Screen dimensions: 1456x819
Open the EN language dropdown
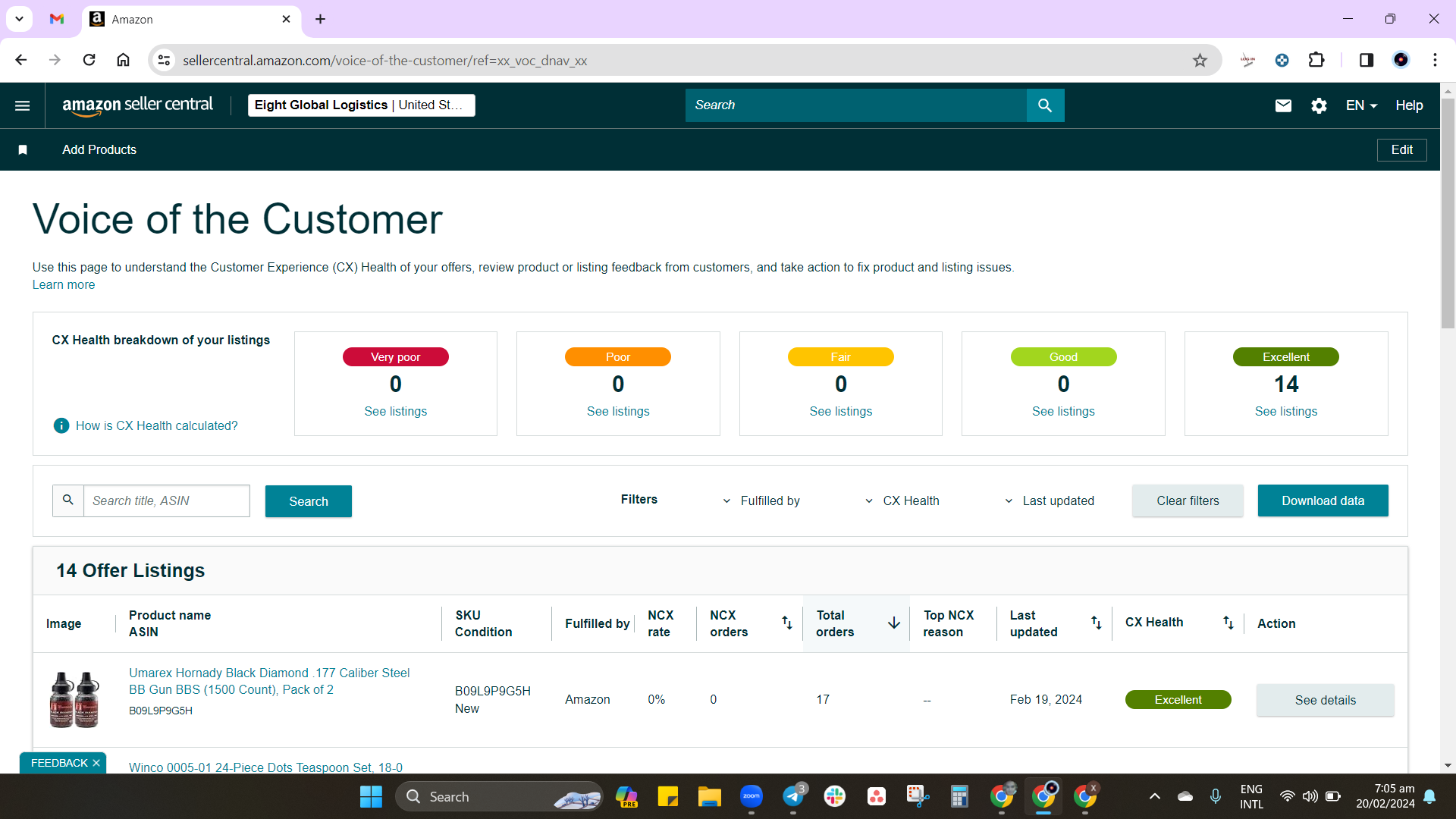point(1361,105)
